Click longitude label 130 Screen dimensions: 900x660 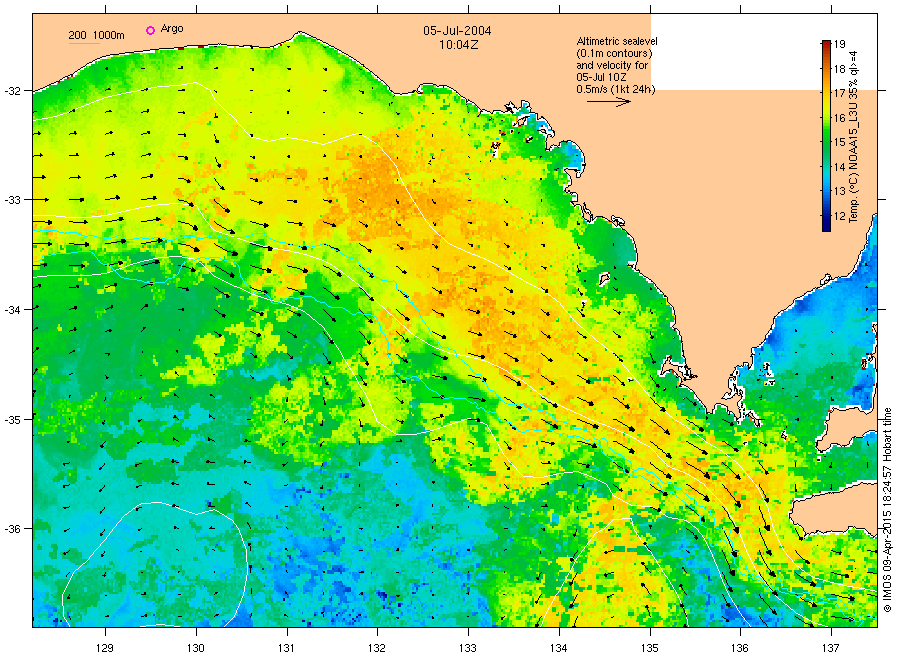(x=196, y=648)
